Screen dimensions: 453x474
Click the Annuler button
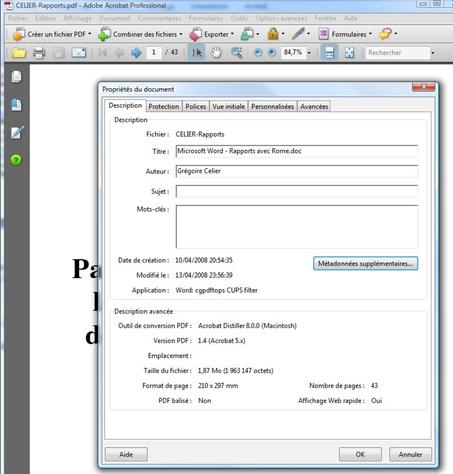410,454
